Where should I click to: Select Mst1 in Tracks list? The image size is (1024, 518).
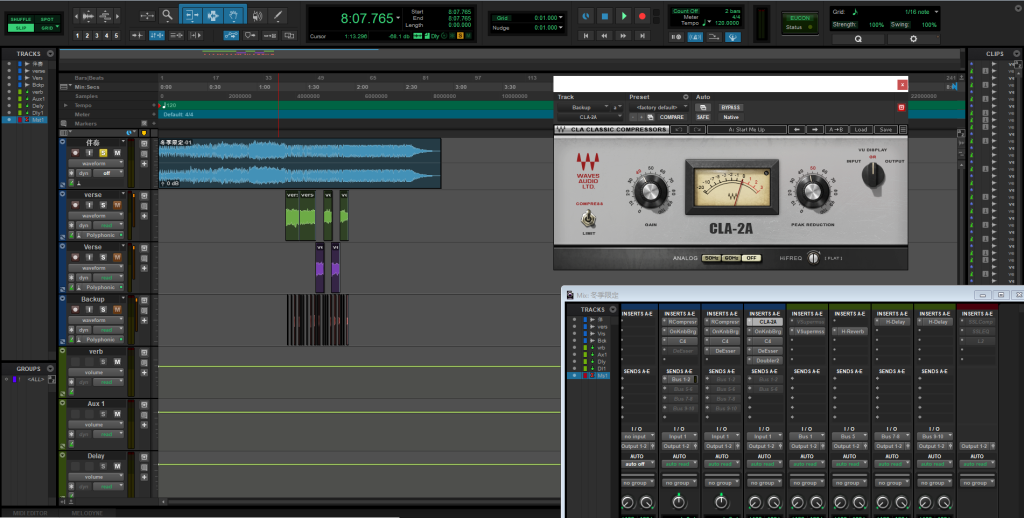pyautogui.click(x=38, y=120)
